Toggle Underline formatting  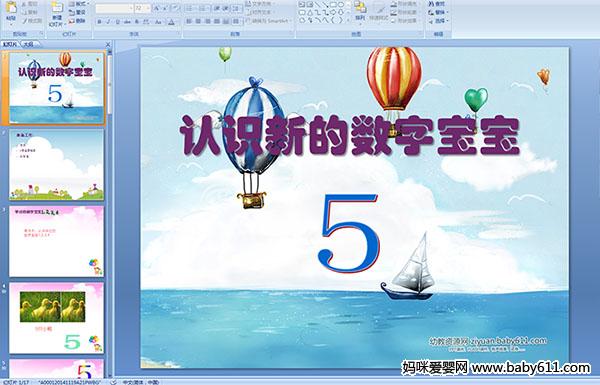point(117,22)
